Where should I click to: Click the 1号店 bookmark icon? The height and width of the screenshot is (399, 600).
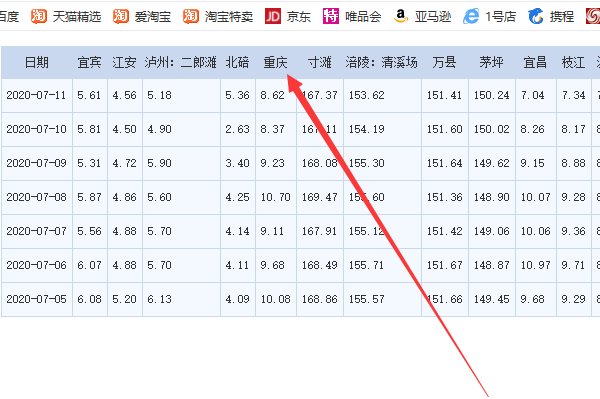(x=471, y=16)
